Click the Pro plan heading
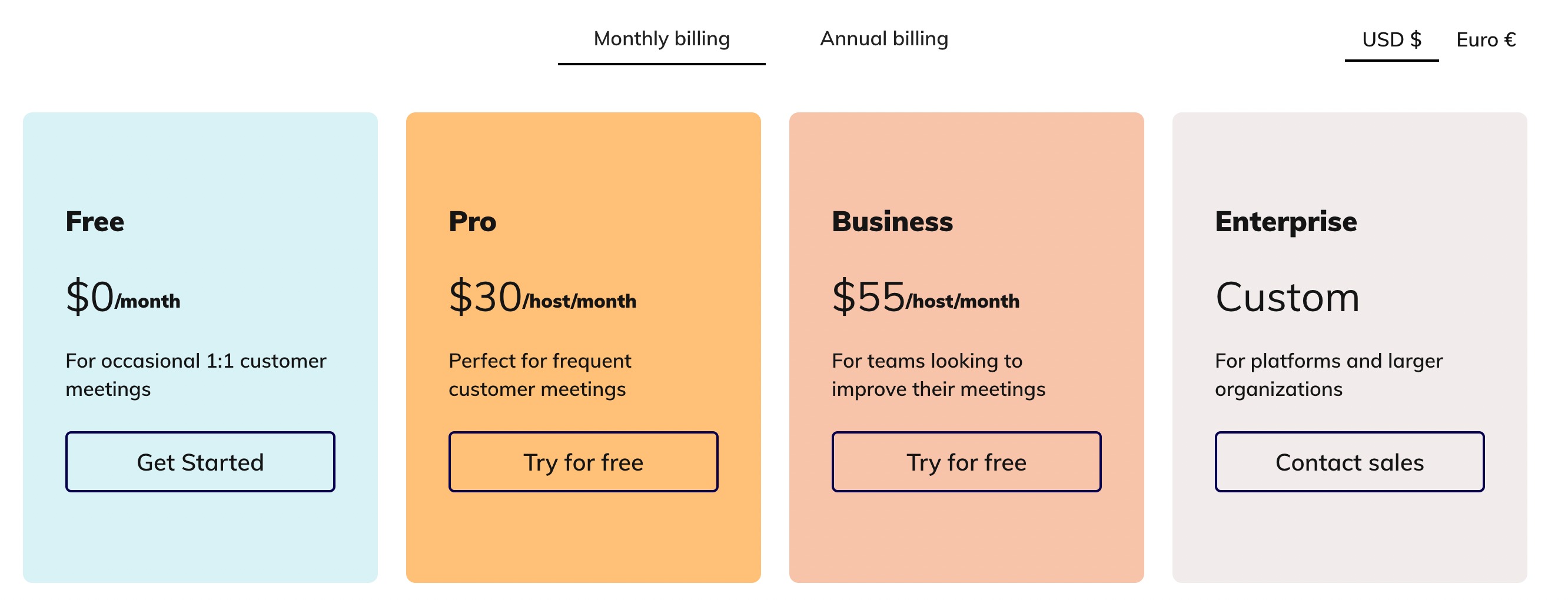 [473, 222]
